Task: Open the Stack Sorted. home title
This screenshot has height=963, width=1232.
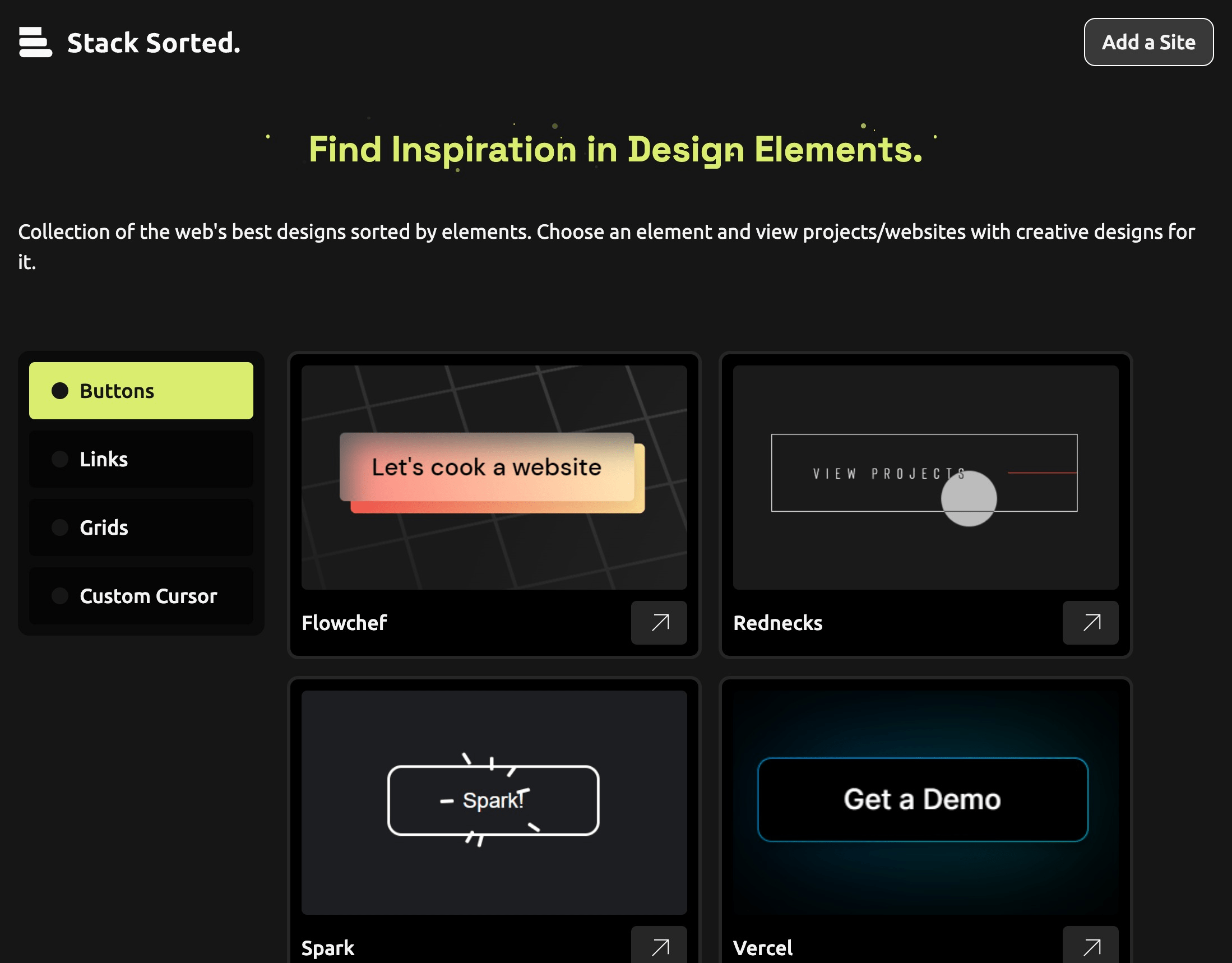Action: click(x=154, y=43)
